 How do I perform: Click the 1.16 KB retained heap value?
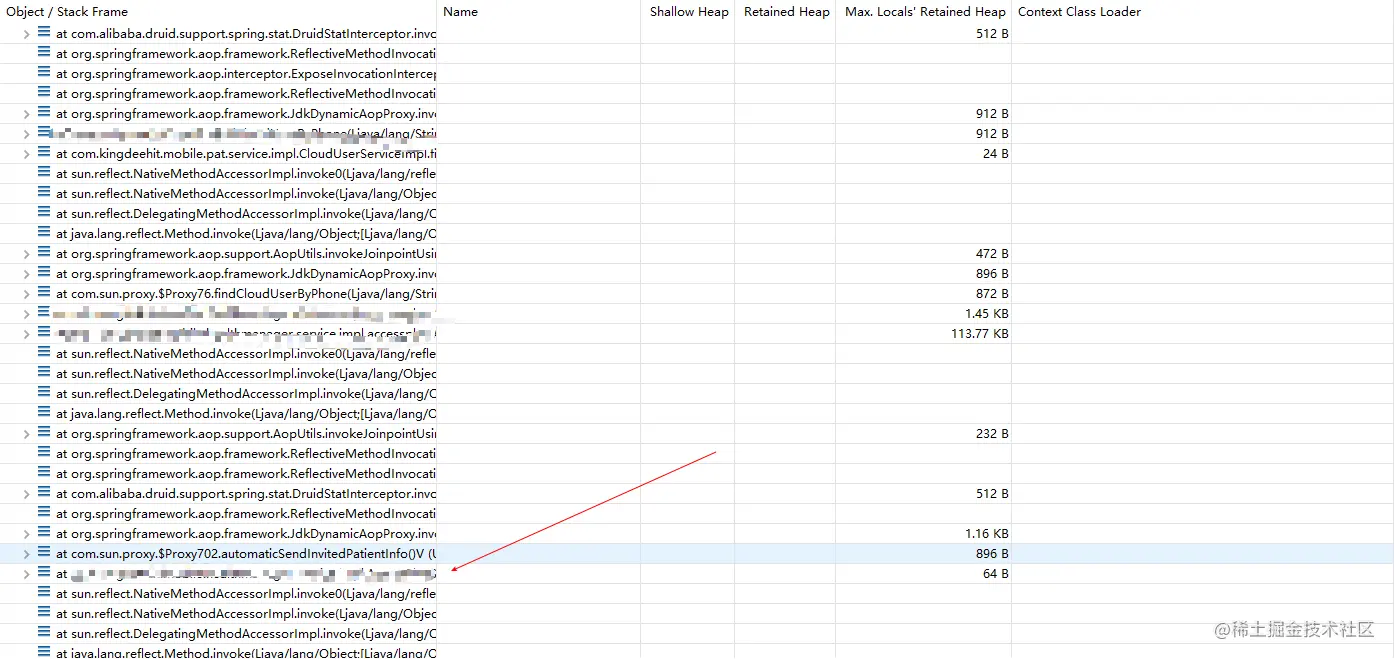point(987,533)
